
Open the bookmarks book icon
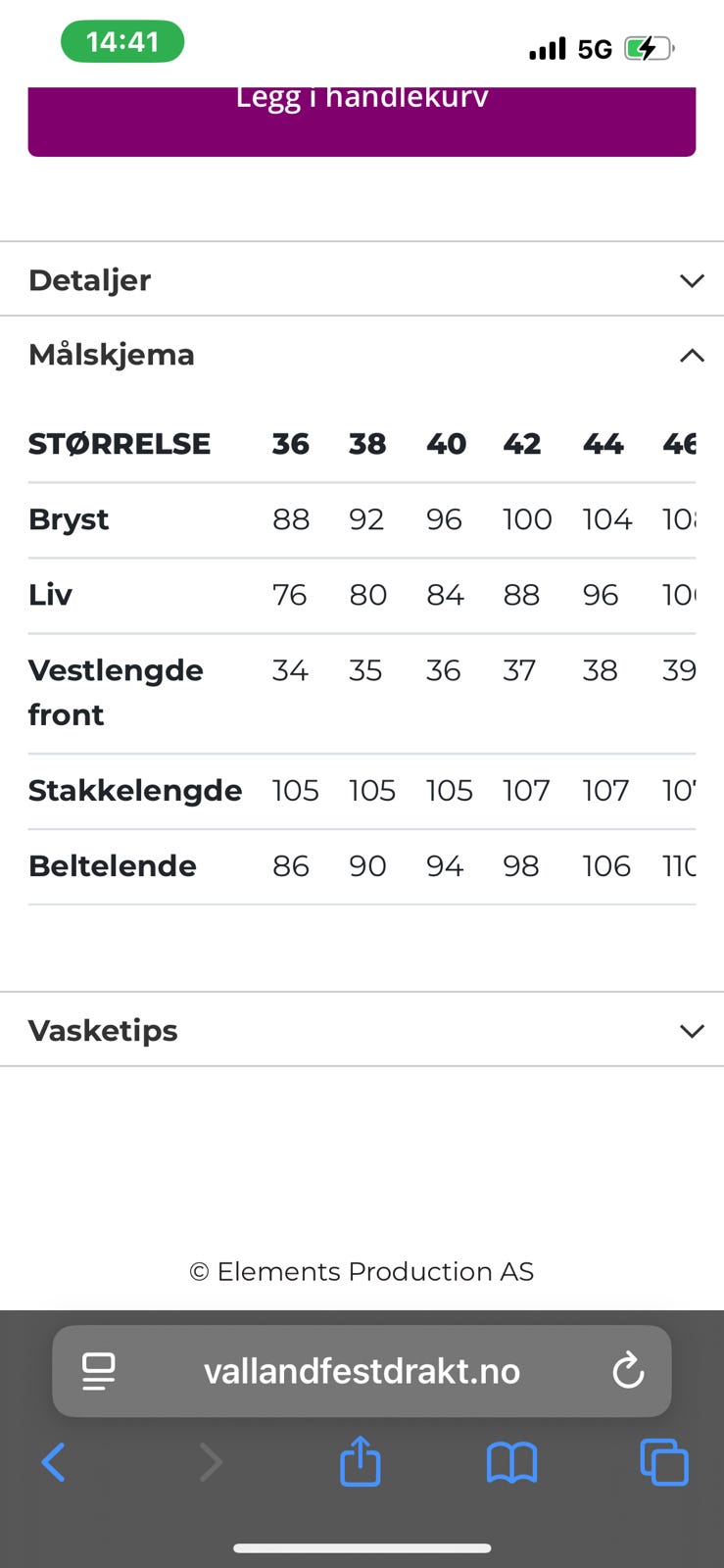click(x=512, y=1463)
